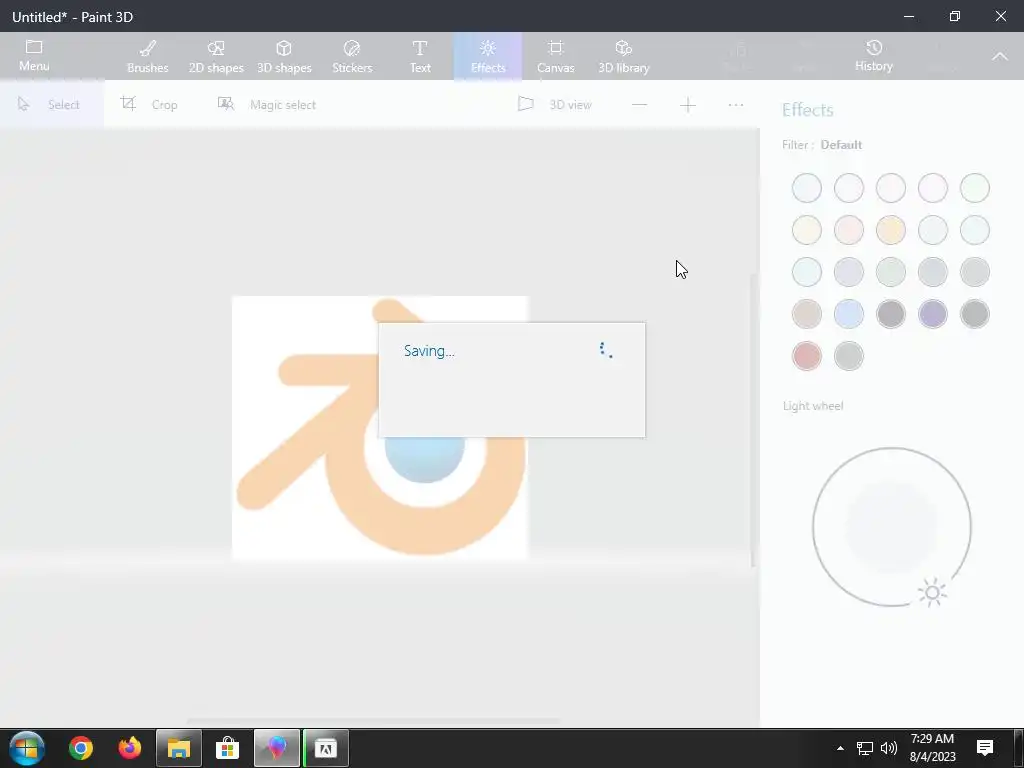Zoom in with the plus button
The width and height of the screenshot is (1024, 768).
click(x=688, y=105)
